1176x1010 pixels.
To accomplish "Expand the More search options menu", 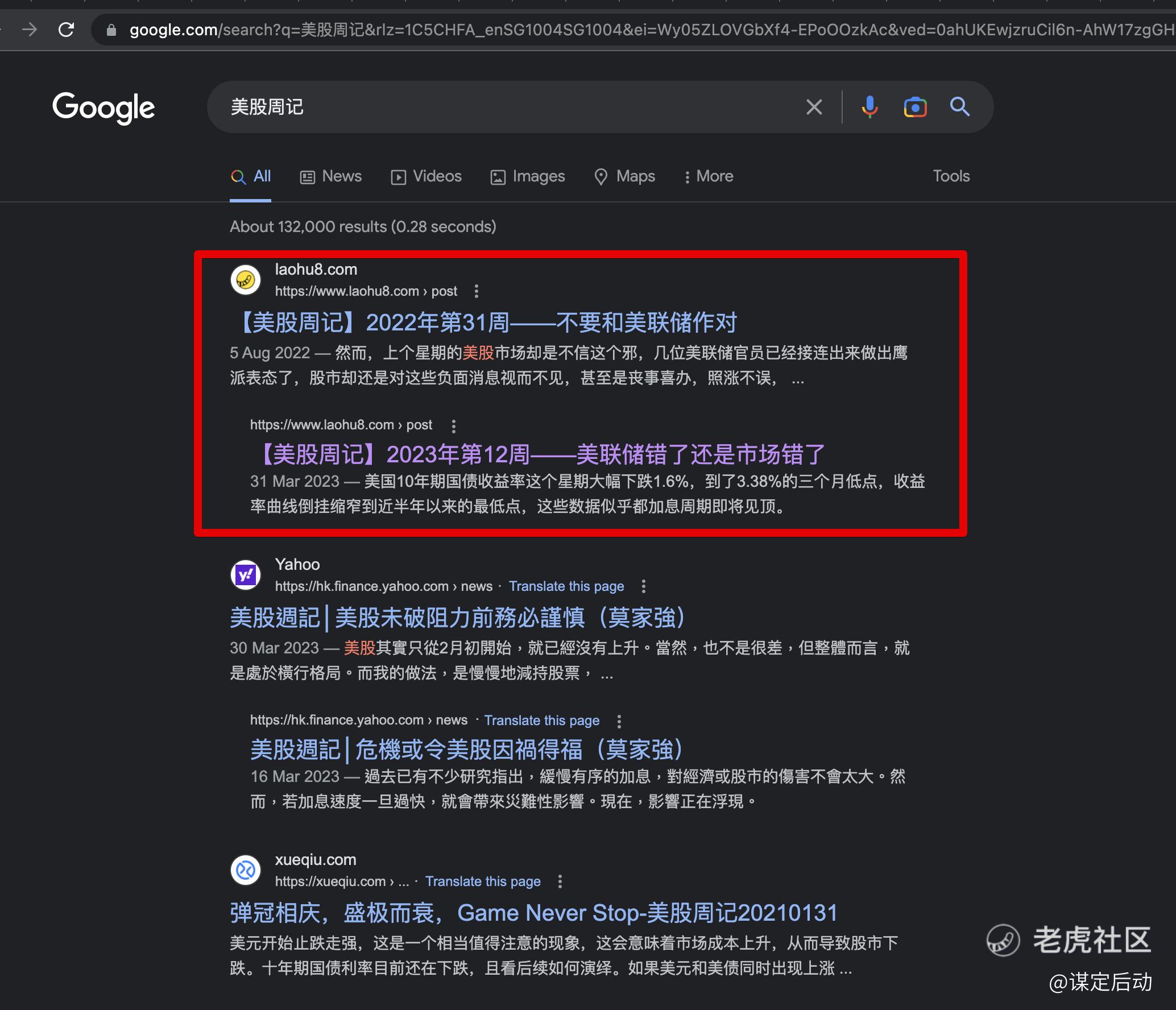I will click(x=709, y=176).
